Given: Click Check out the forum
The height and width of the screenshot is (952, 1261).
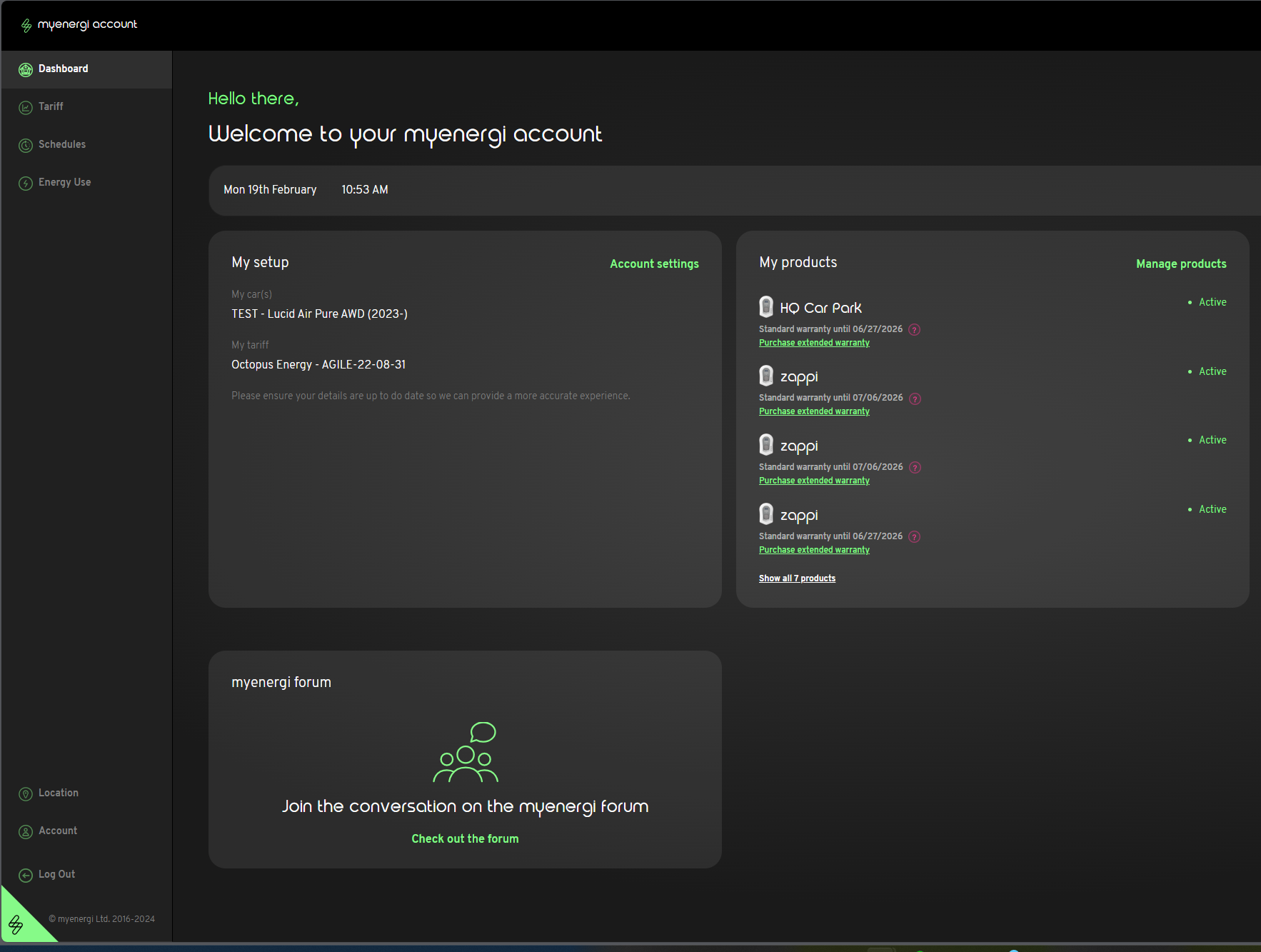Looking at the screenshot, I should 465,838.
